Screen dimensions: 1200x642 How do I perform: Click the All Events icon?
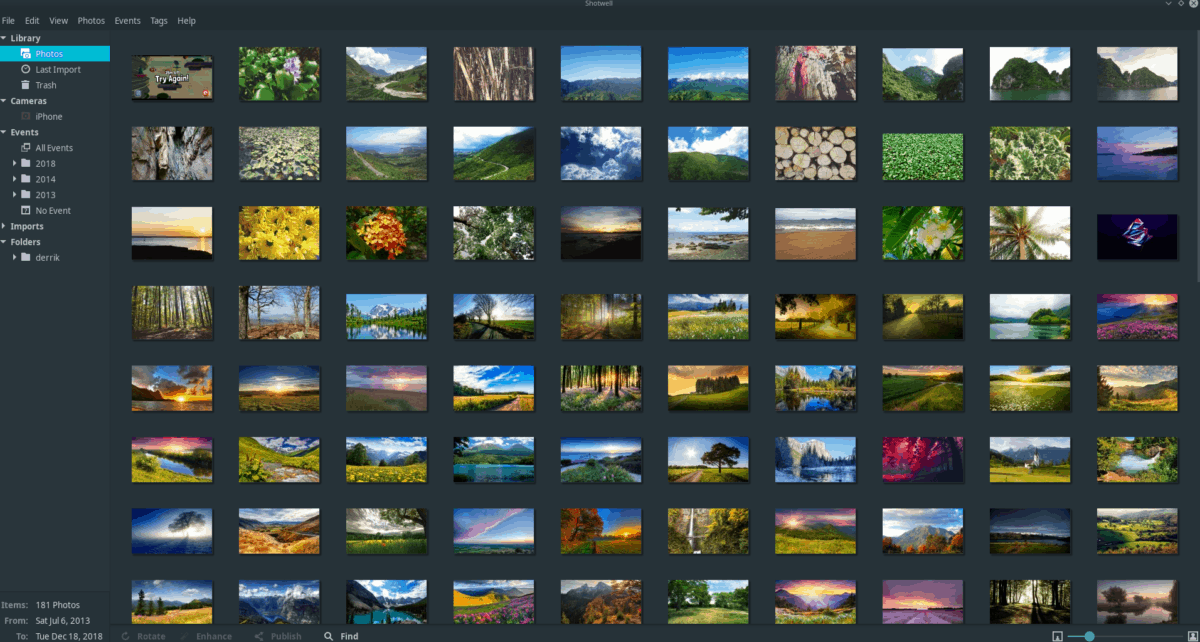coord(26,148)
